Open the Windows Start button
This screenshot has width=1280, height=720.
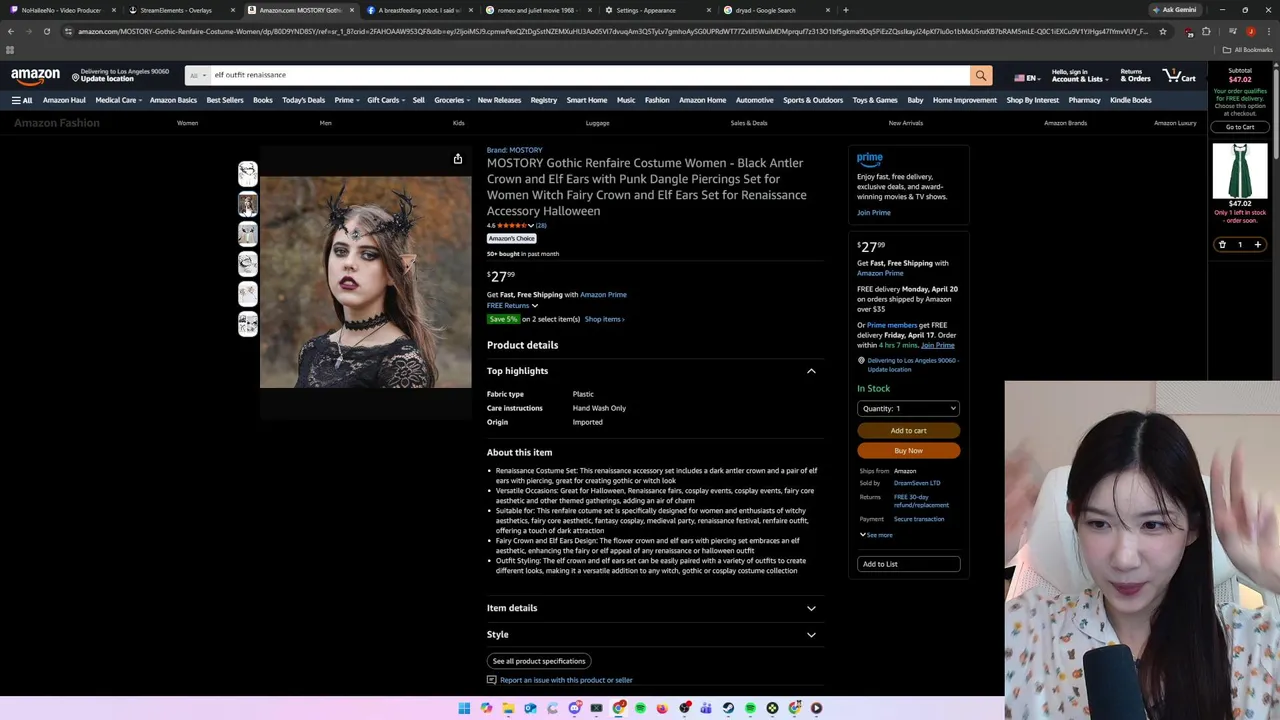[x=464, y=708]
